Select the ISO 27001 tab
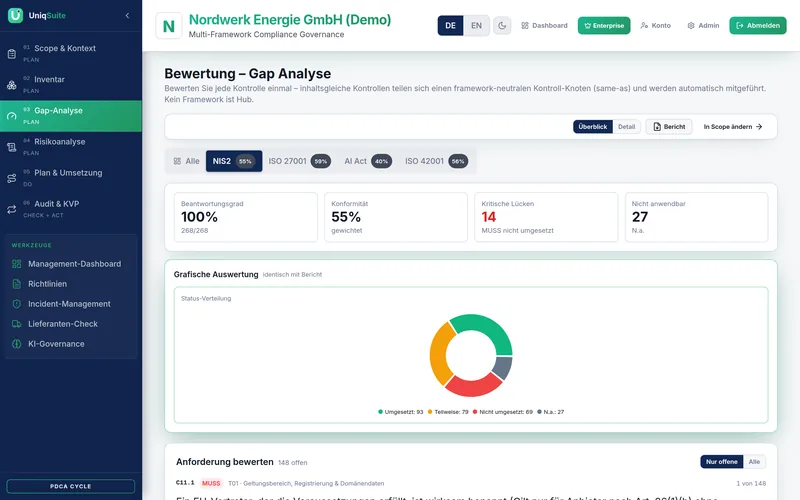Viewport: 800px width, 500px height. pyautogui.click(x=299, y=161)
